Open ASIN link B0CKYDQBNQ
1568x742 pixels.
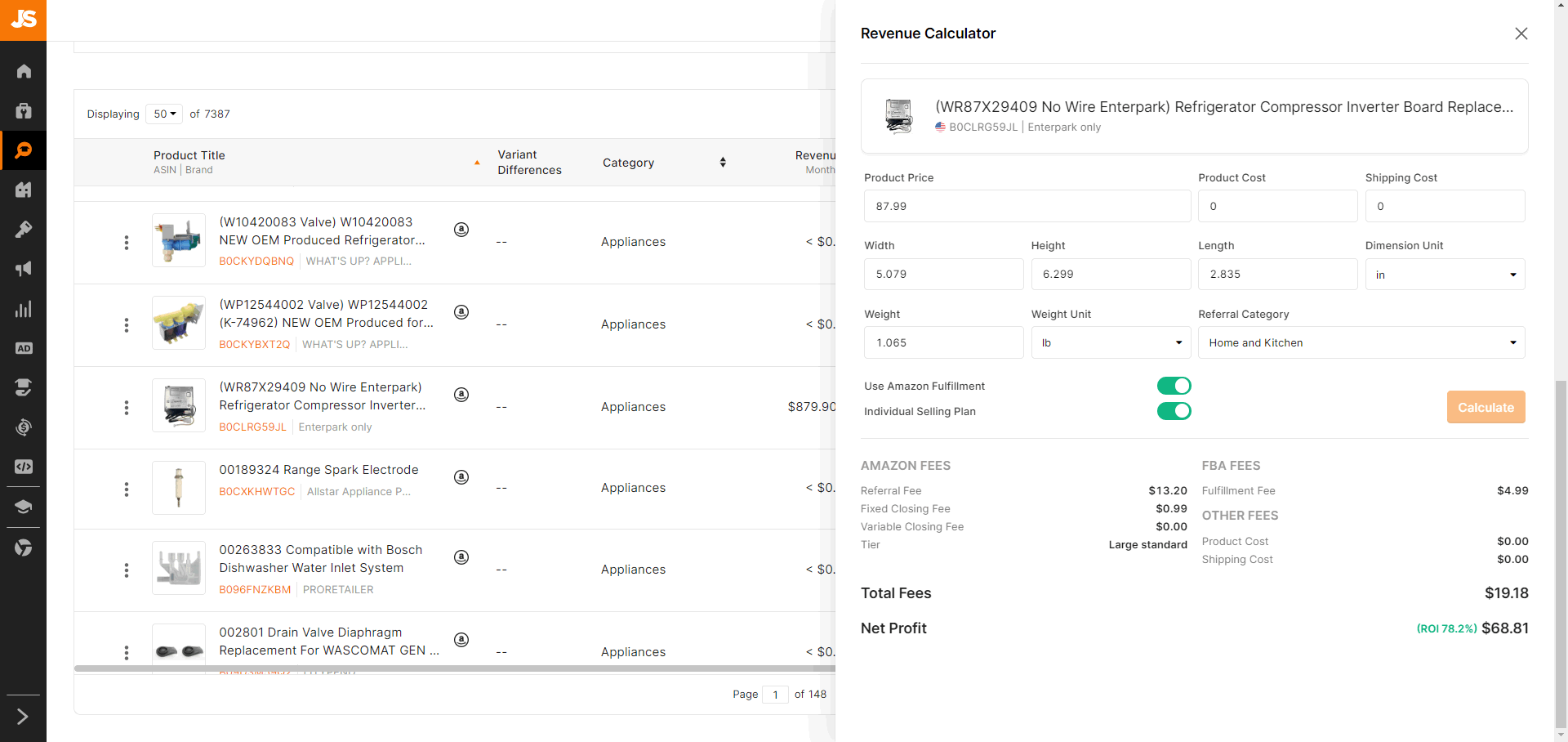(x=256, y=261)
